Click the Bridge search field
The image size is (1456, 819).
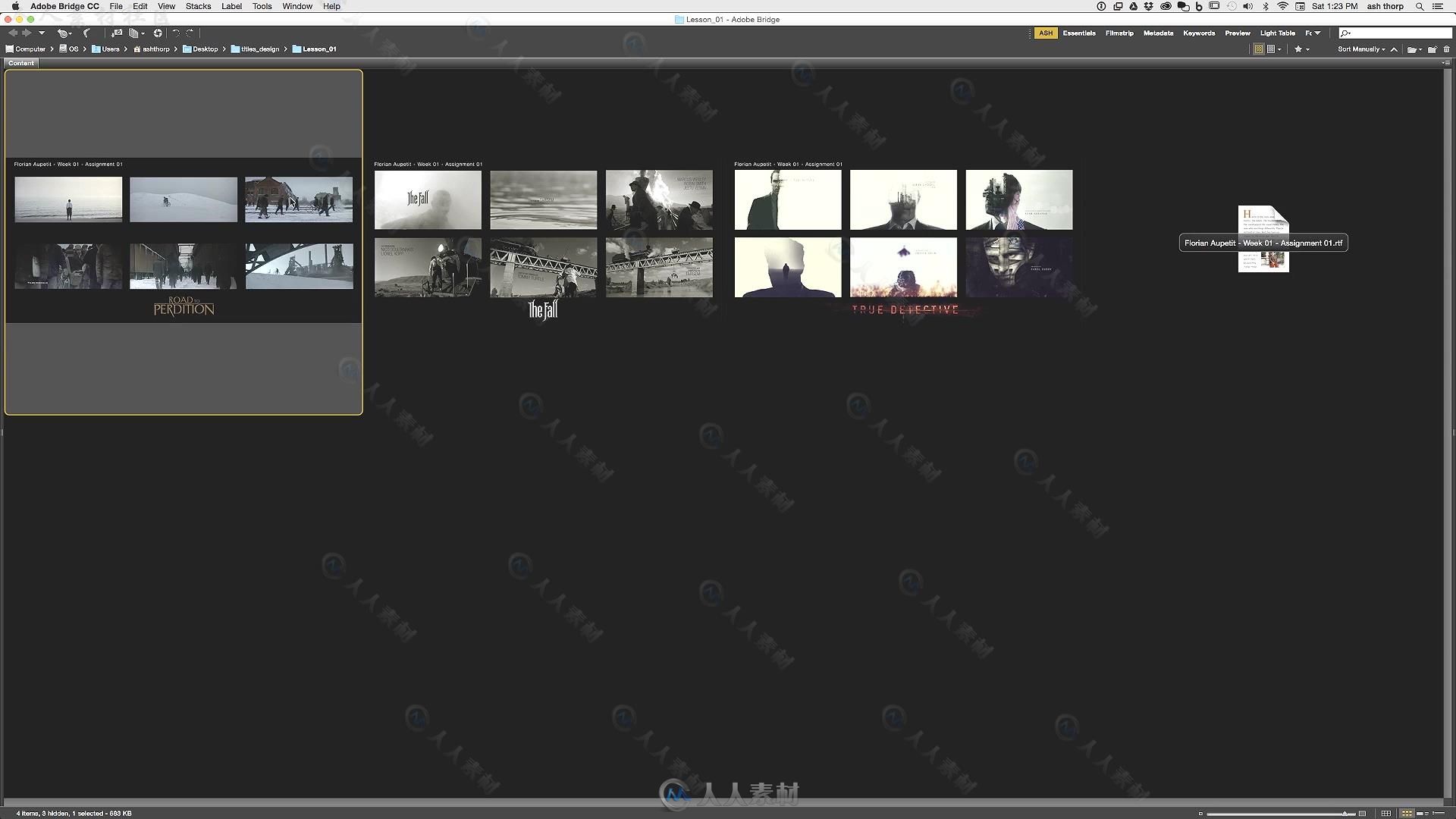(1395, 33)
